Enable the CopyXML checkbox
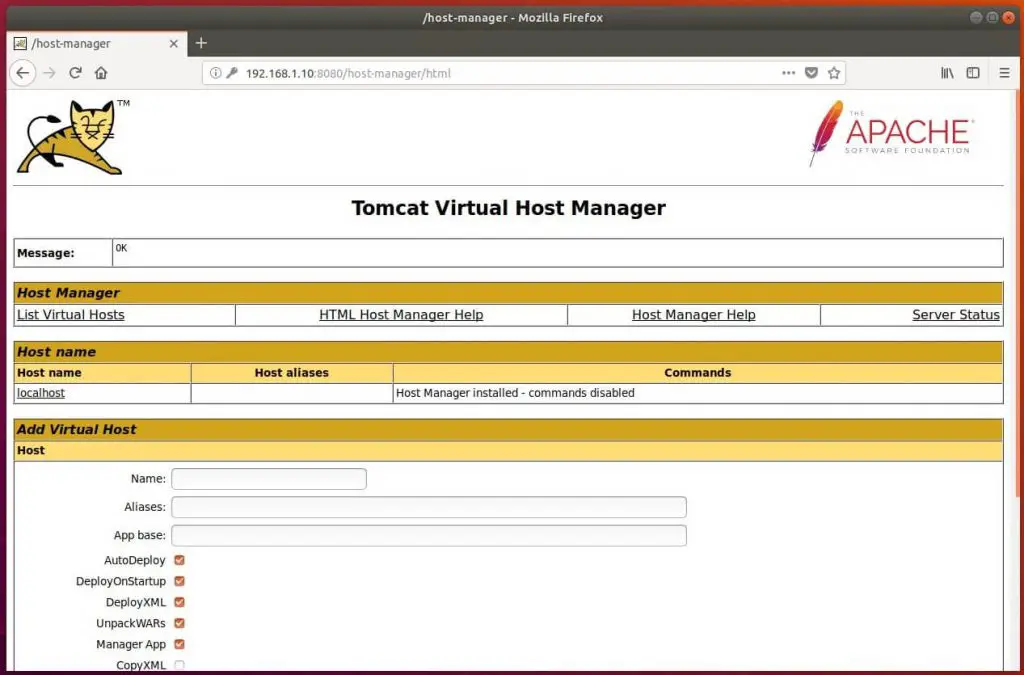Screen dimensions: 1024x675 pos(180,665)
